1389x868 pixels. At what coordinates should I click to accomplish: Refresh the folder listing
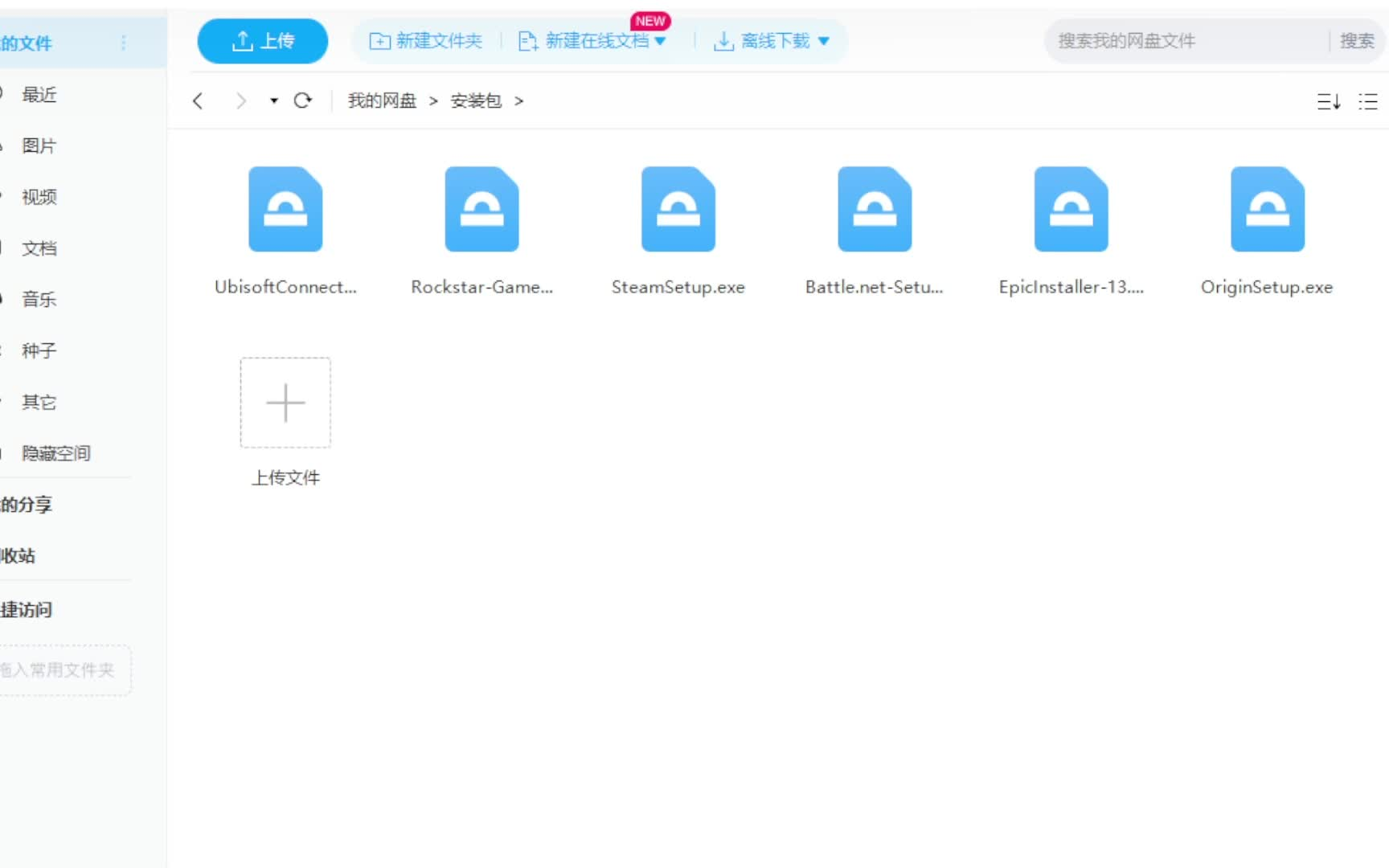point(302,100)
